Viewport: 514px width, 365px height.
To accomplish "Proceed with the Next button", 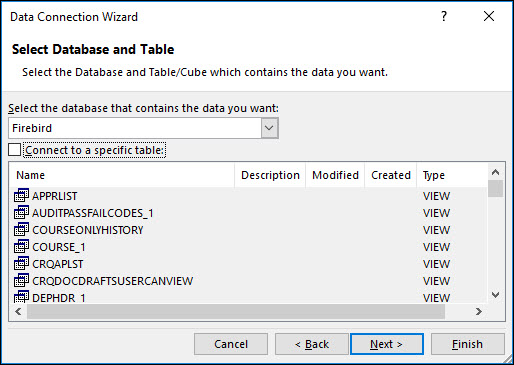I will coord(387,344).
